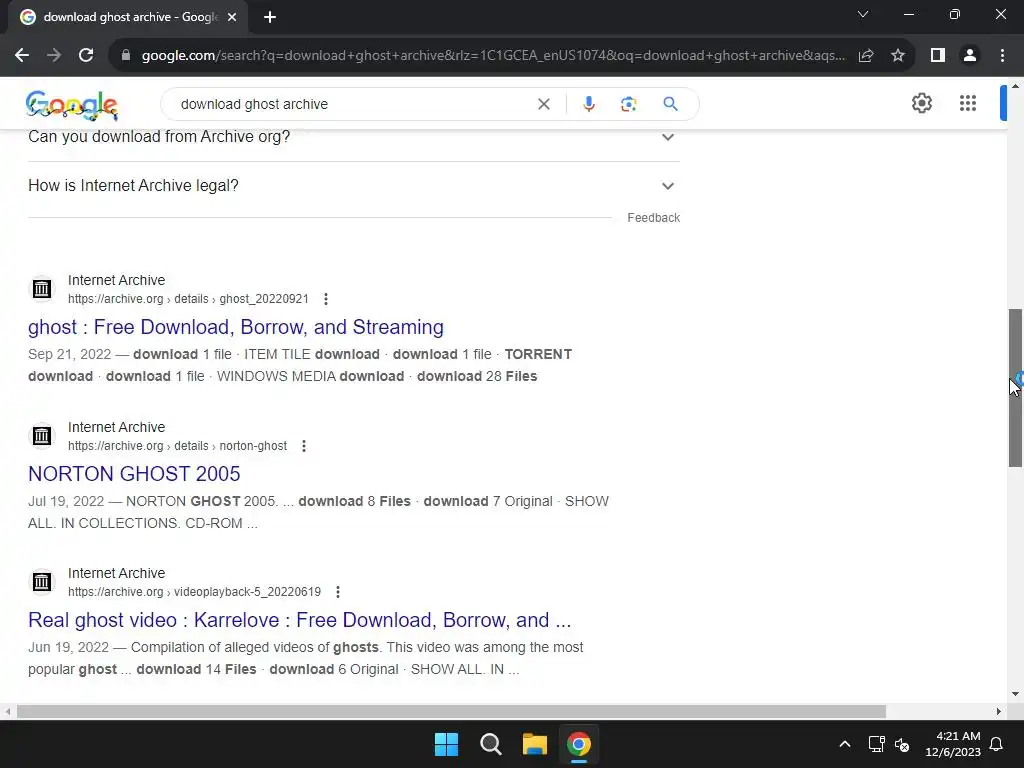The width and height of the screenshot is (1024, 768).
Task: Open Real ghost video Karrelove result
Action: point(300,620)
